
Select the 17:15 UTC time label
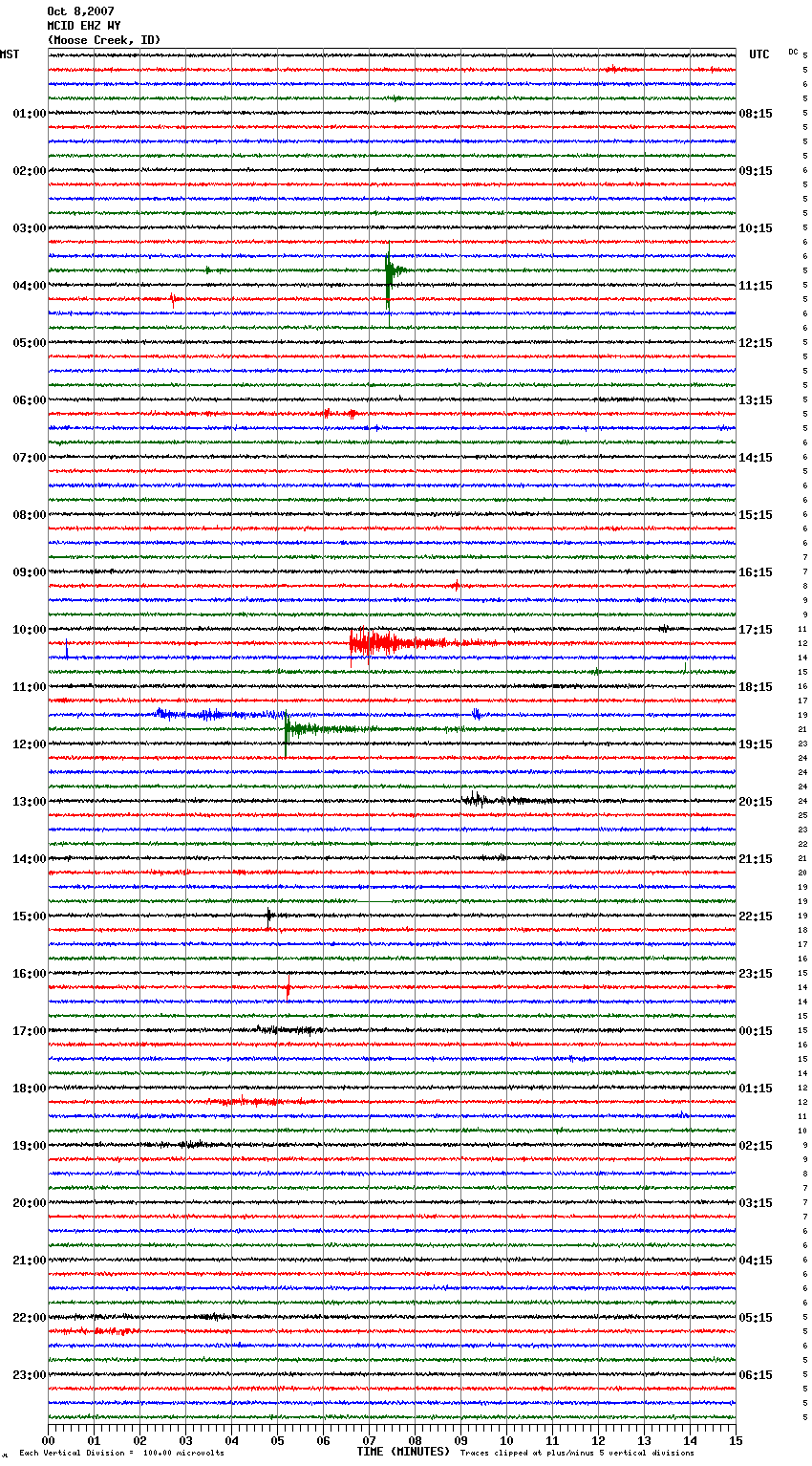(756, 630)
